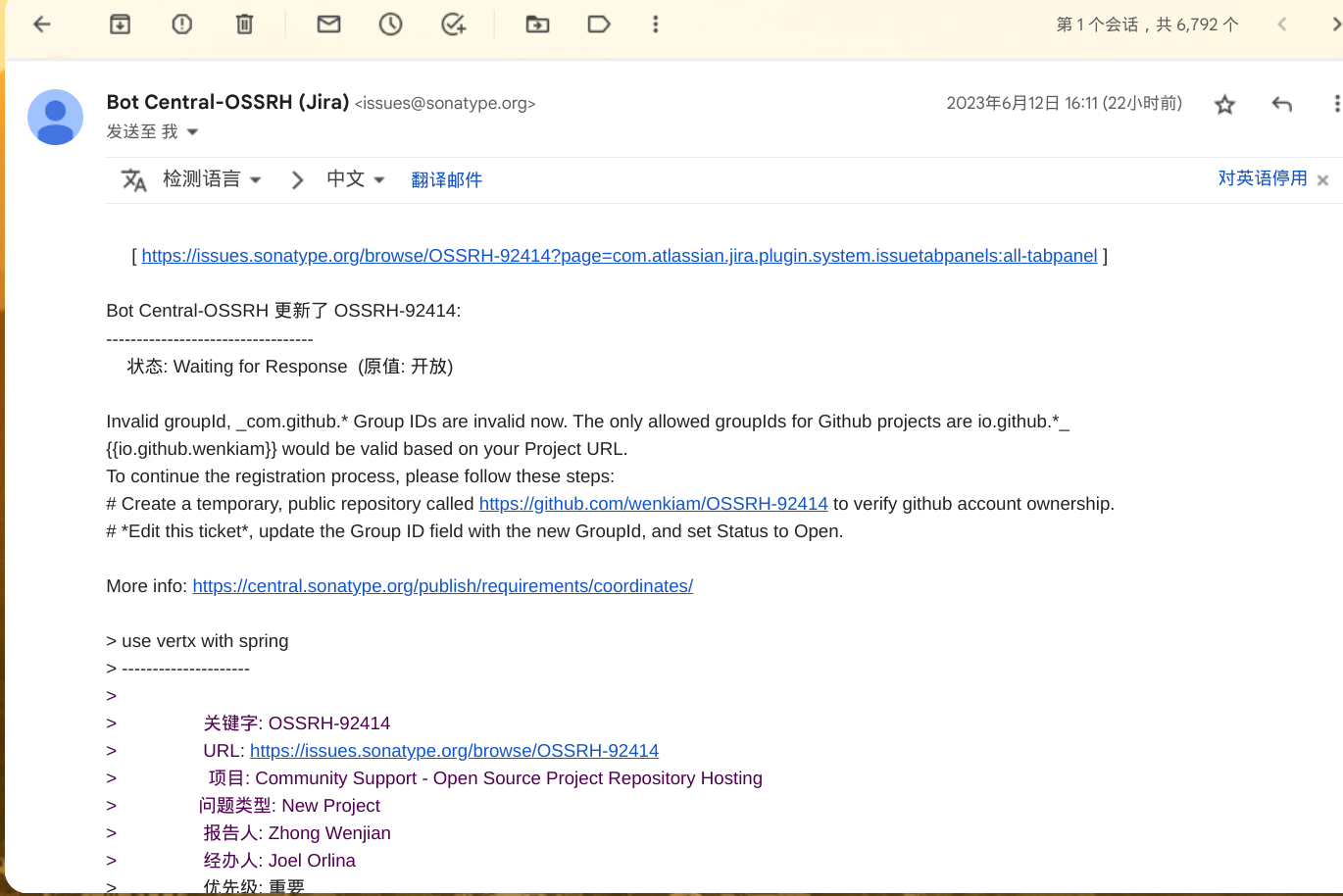Viewport: 1343px width, 896px height.
Task: Open the more options menu in toolbar
Action: point(656,25)
